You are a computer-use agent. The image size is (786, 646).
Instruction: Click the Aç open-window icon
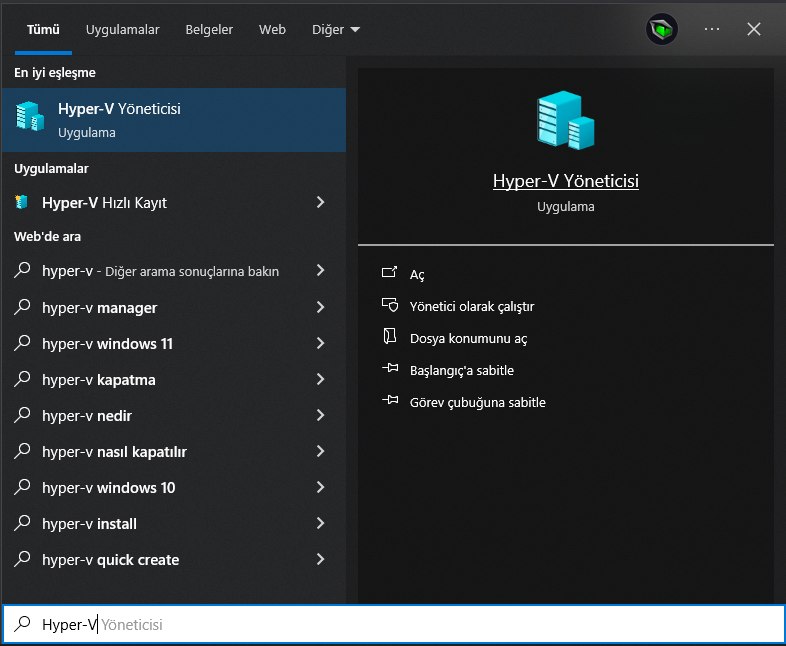click(389, 272)
